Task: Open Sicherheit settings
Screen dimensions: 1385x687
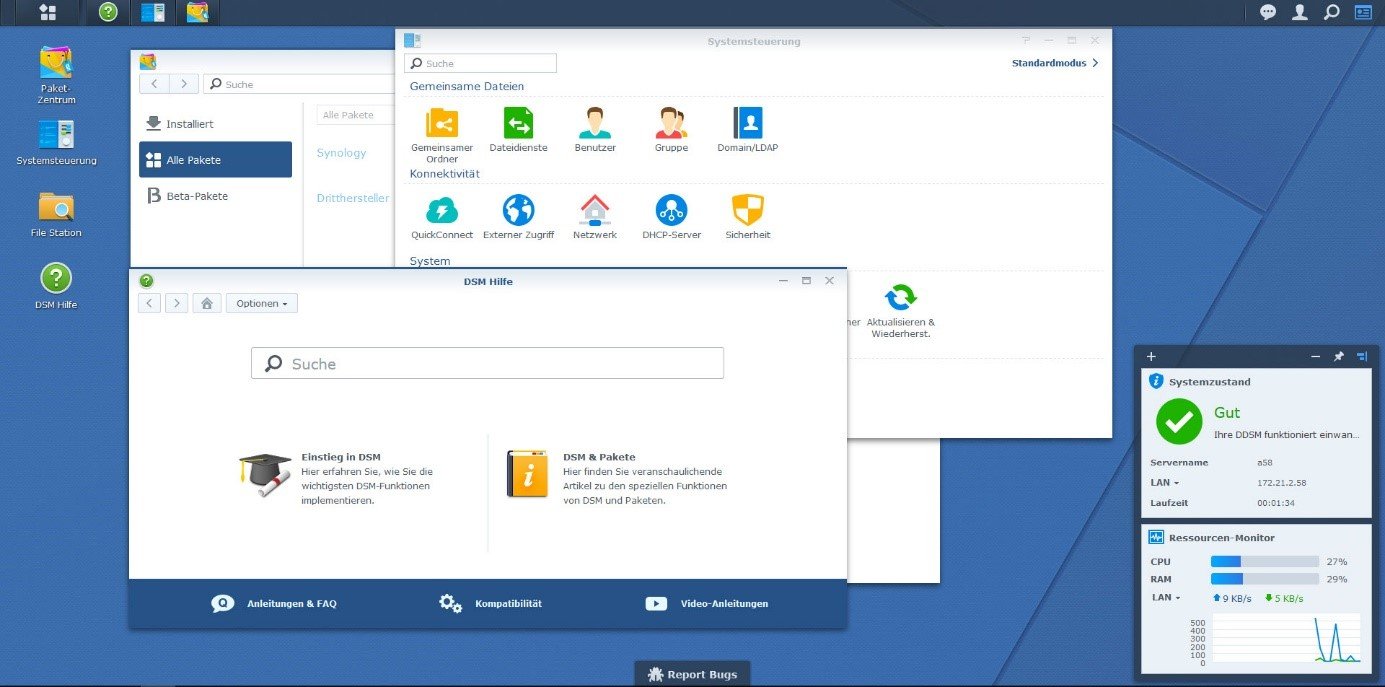Action: tap(748, 217)
